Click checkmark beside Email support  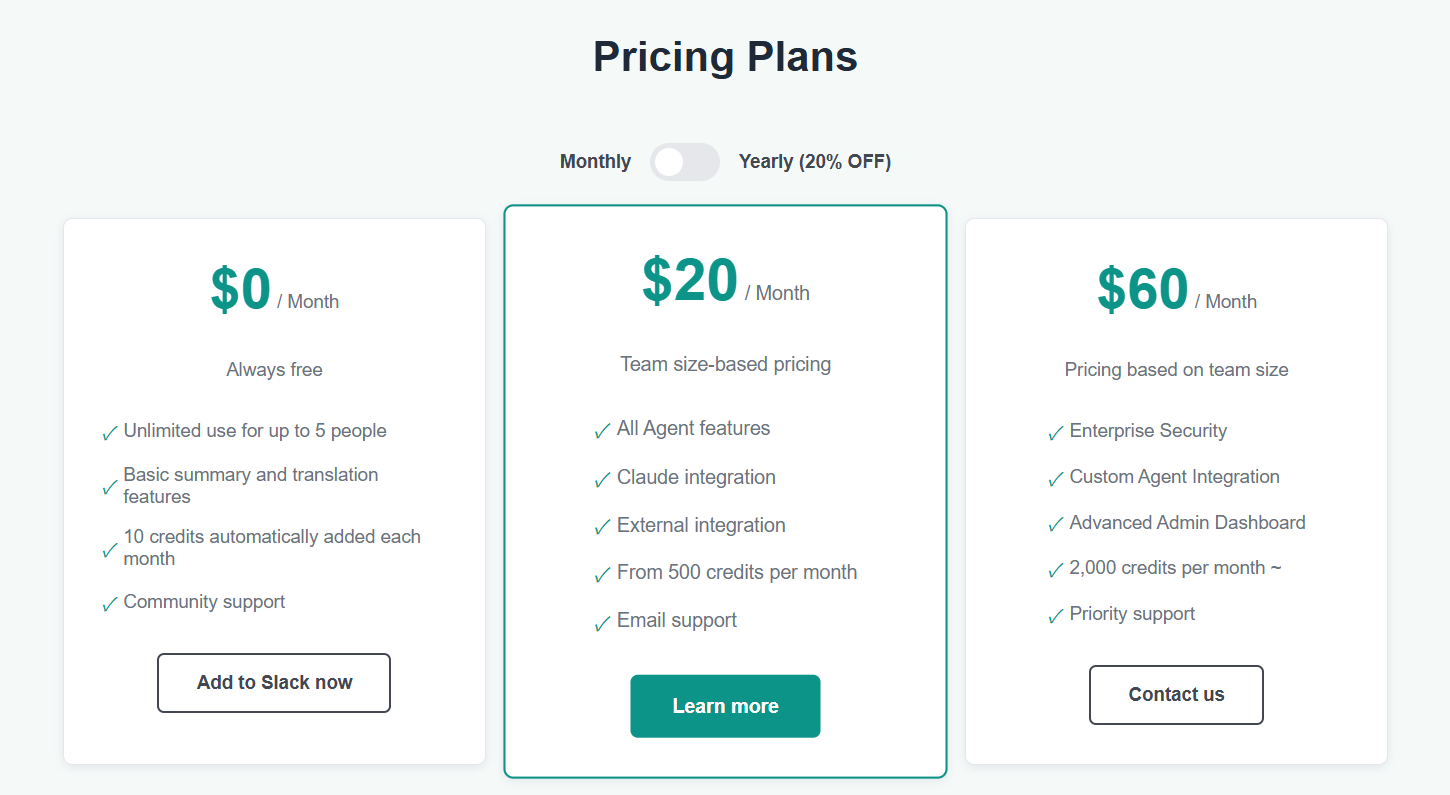click(602, 623)
